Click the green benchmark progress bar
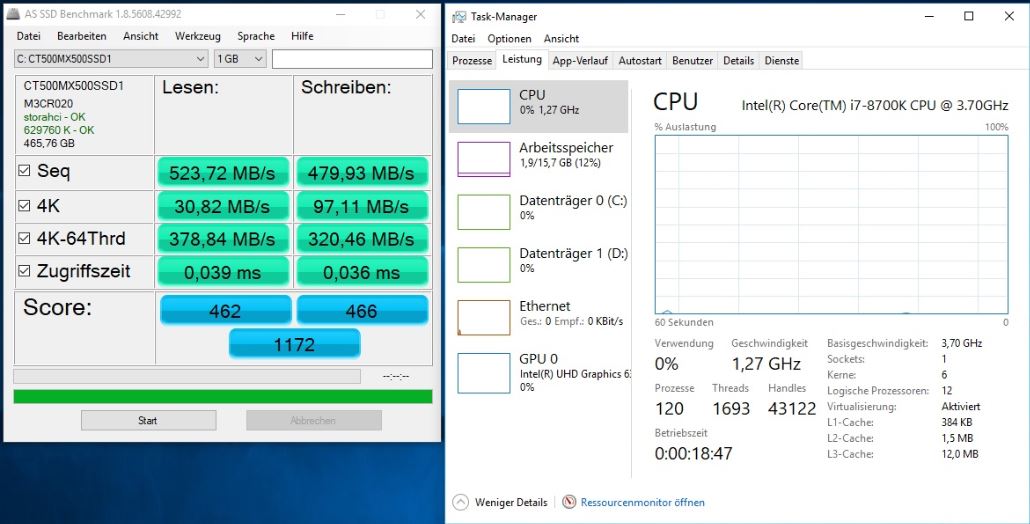Screen dimensions: 1030x524 [223, 397]
